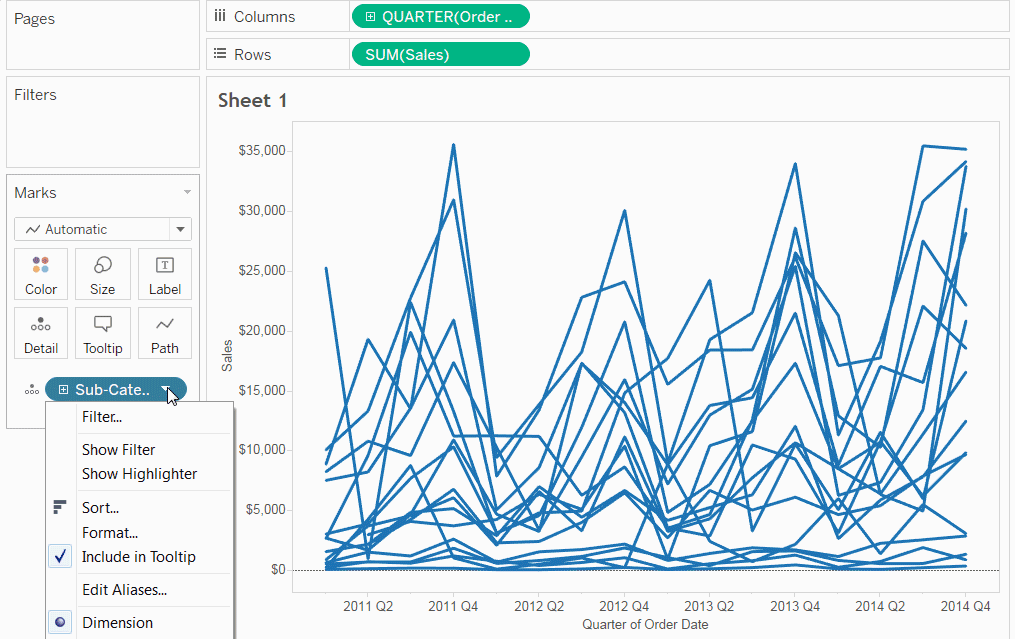Choose Show Filter in the menu
This screenshot has height=639, width=1015.
pos(118,449)
